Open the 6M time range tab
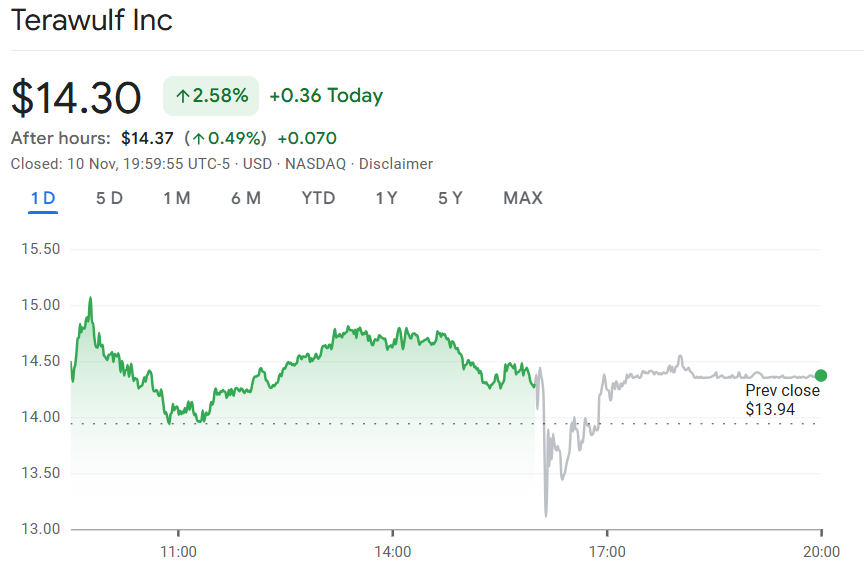Viewport: 864px width, 574px height. point(246,198)
